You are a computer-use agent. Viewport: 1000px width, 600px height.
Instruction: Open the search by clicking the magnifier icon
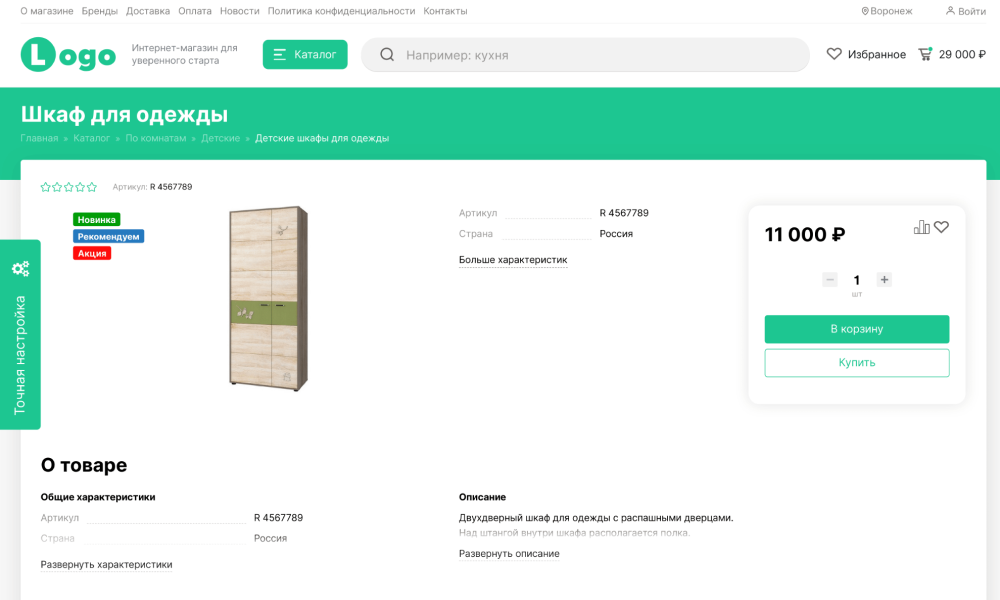click(x=387, y=55)
